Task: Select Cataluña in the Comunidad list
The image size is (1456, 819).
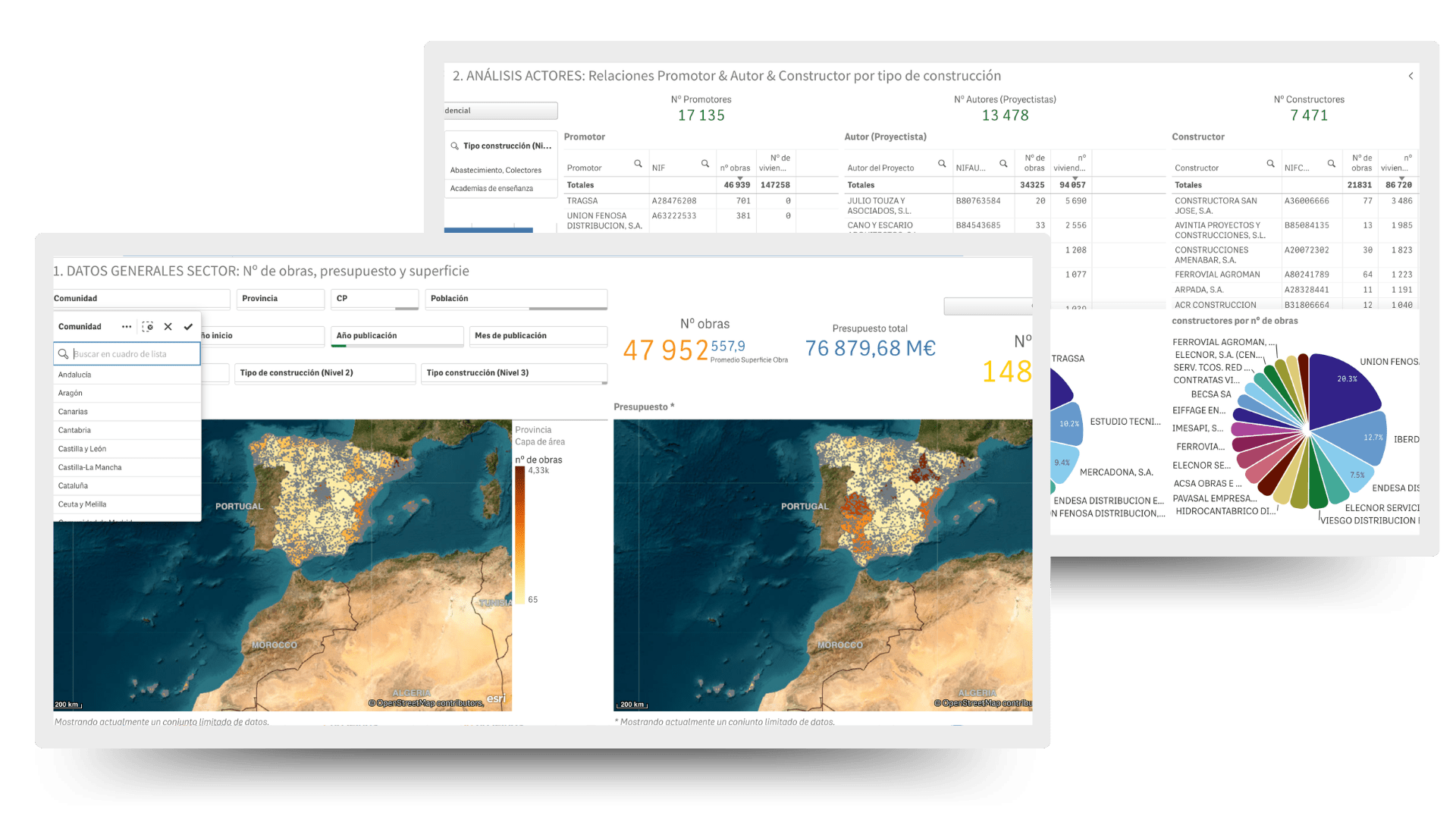Action: pos(127,486)
